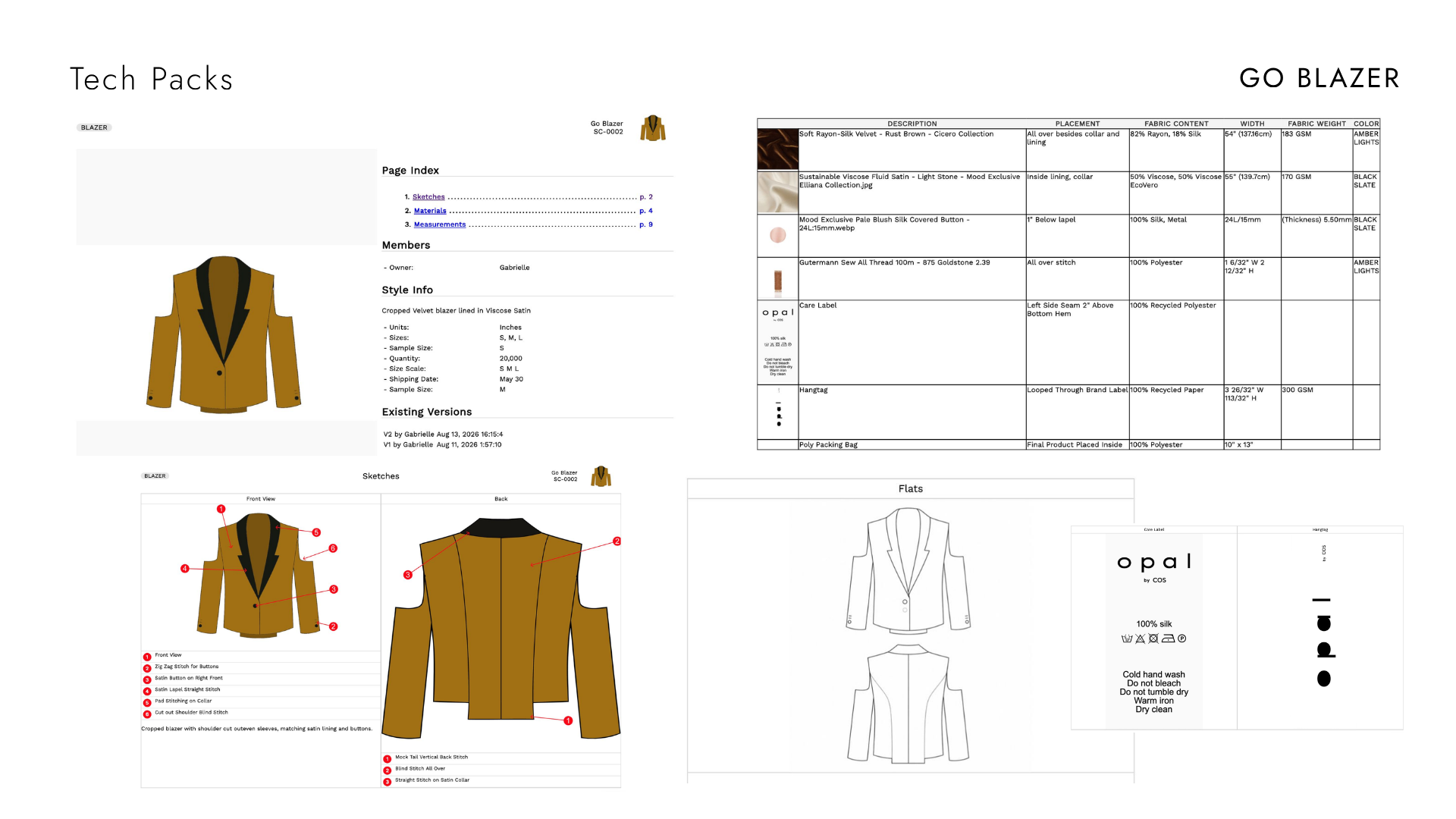Click the opal care label thumbnail in table
Screen dimensions: 1456x819
[x=778, y=342]
